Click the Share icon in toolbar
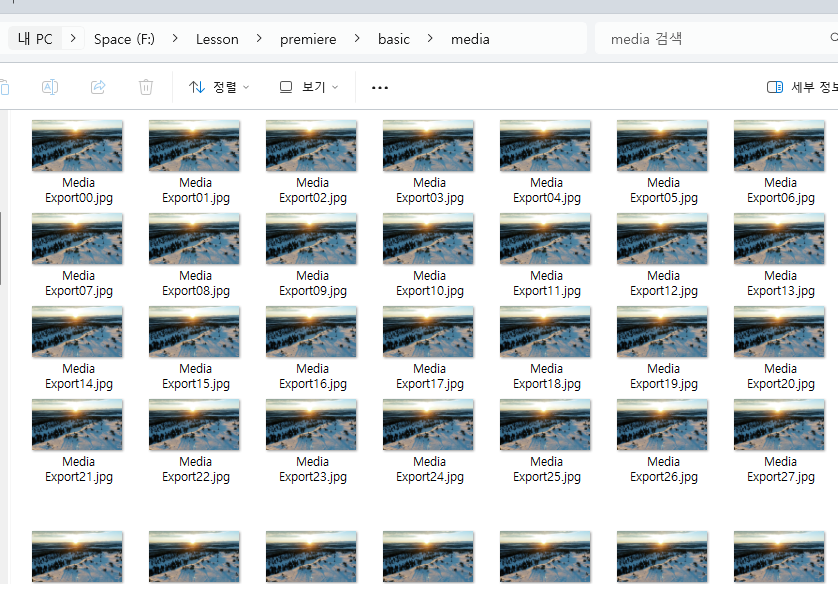Image resolution: width=838 pixels, height=590 pixels. click(x=98, y=87)
